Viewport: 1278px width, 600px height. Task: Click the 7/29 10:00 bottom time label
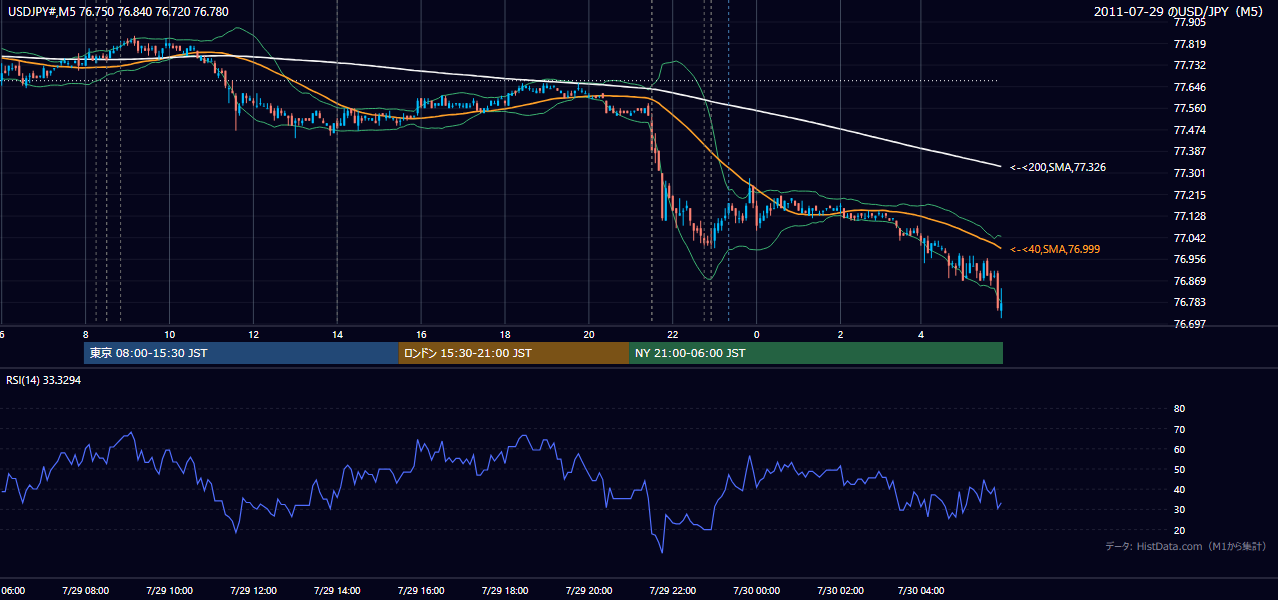click(x=168, y=590)
